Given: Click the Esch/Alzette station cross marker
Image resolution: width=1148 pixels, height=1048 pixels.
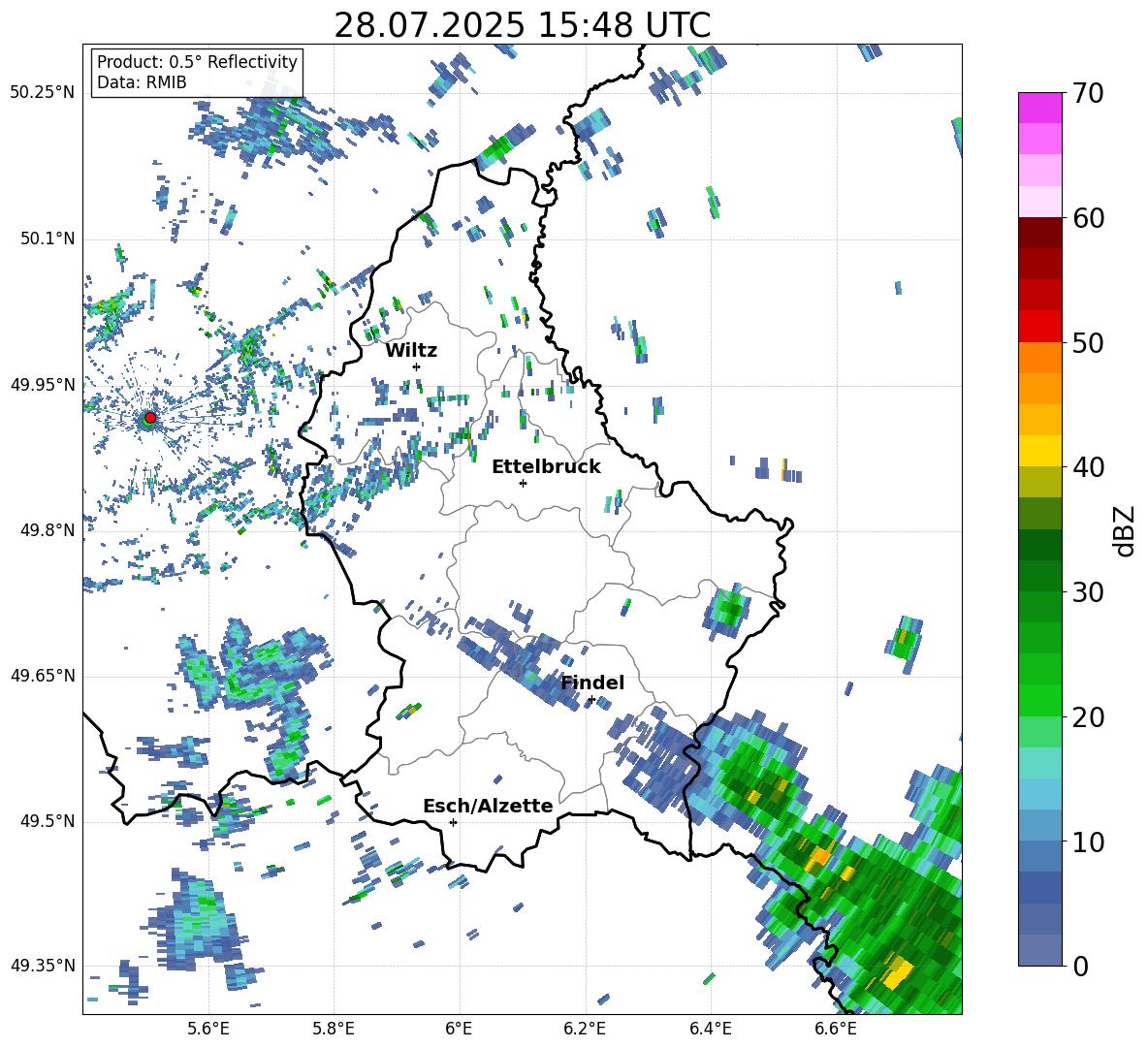Looking at the screenshot, I should [453, 822].
